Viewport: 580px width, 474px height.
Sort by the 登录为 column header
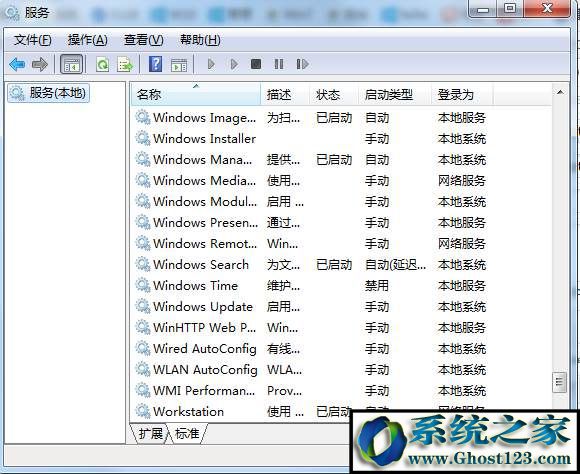tap(462, 95)
